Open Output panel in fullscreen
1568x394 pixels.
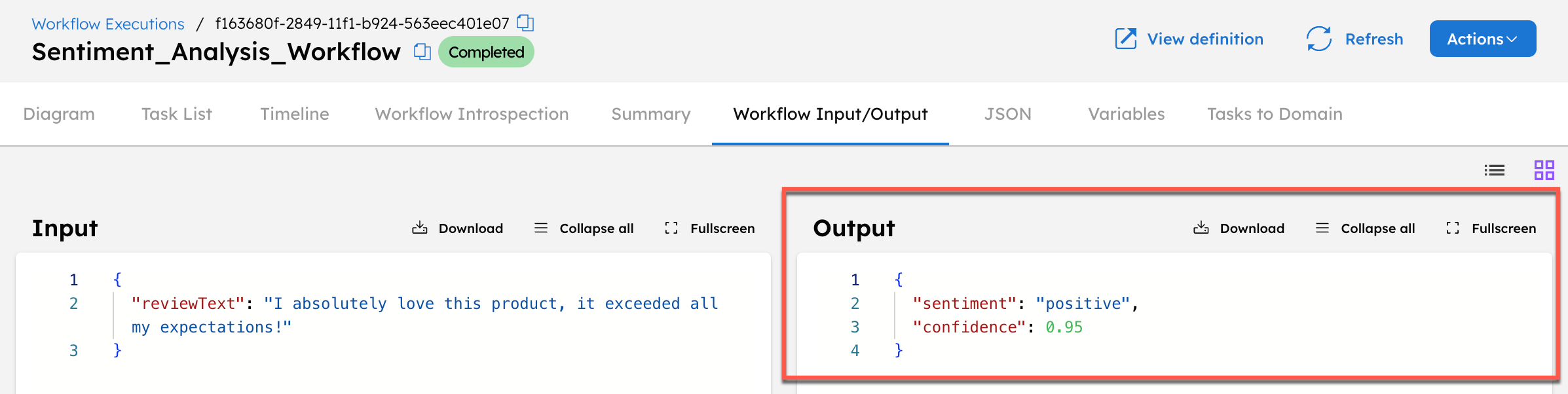(1491, 228)
